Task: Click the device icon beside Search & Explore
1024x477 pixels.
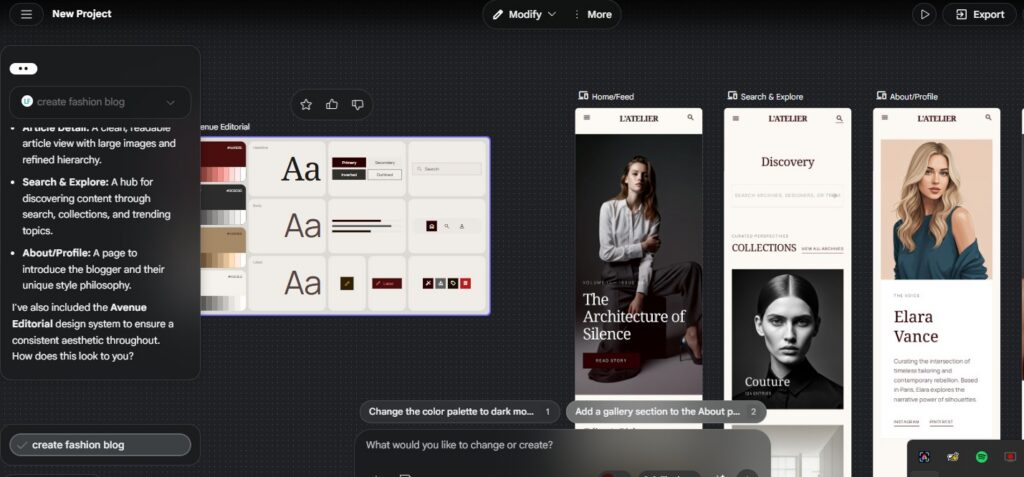Action: (732, 96)
